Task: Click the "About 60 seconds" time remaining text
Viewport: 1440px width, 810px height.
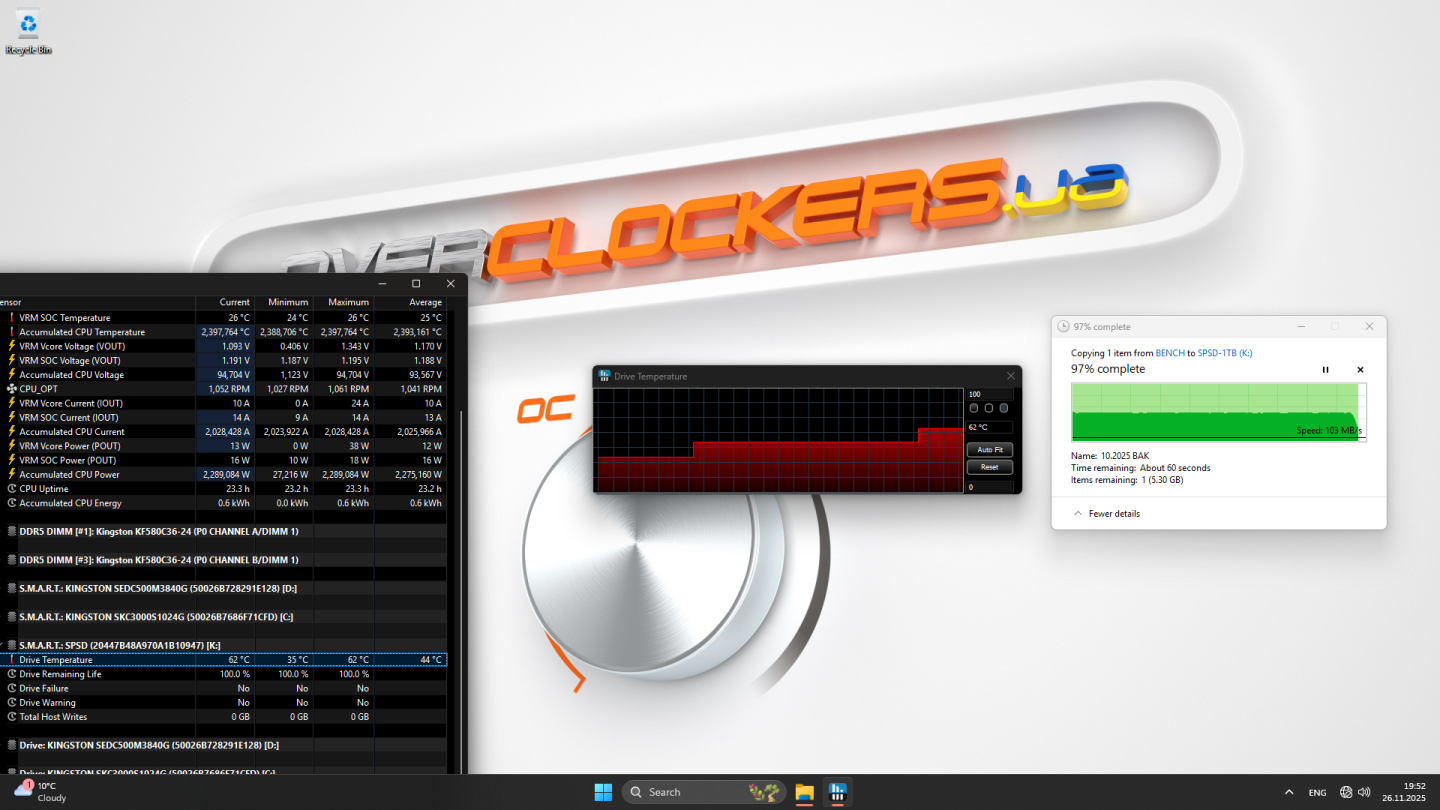Action: 1175,468
